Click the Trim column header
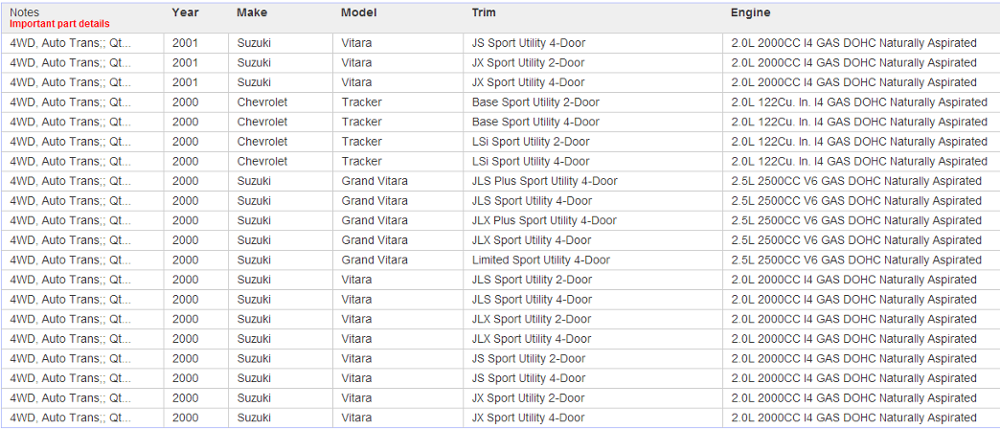Image resolution: width=1000 pixels, height=429 pixels. pos(483,12)
